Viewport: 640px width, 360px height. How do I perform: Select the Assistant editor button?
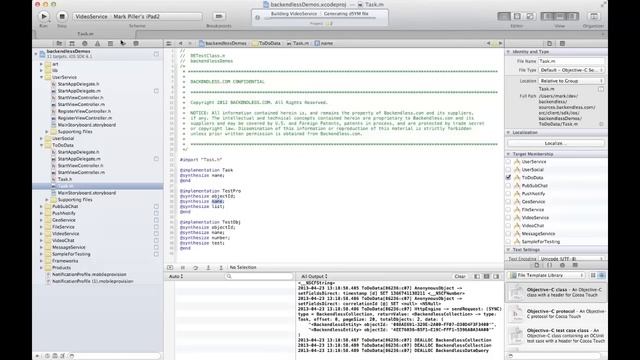[x=517, y=16]
